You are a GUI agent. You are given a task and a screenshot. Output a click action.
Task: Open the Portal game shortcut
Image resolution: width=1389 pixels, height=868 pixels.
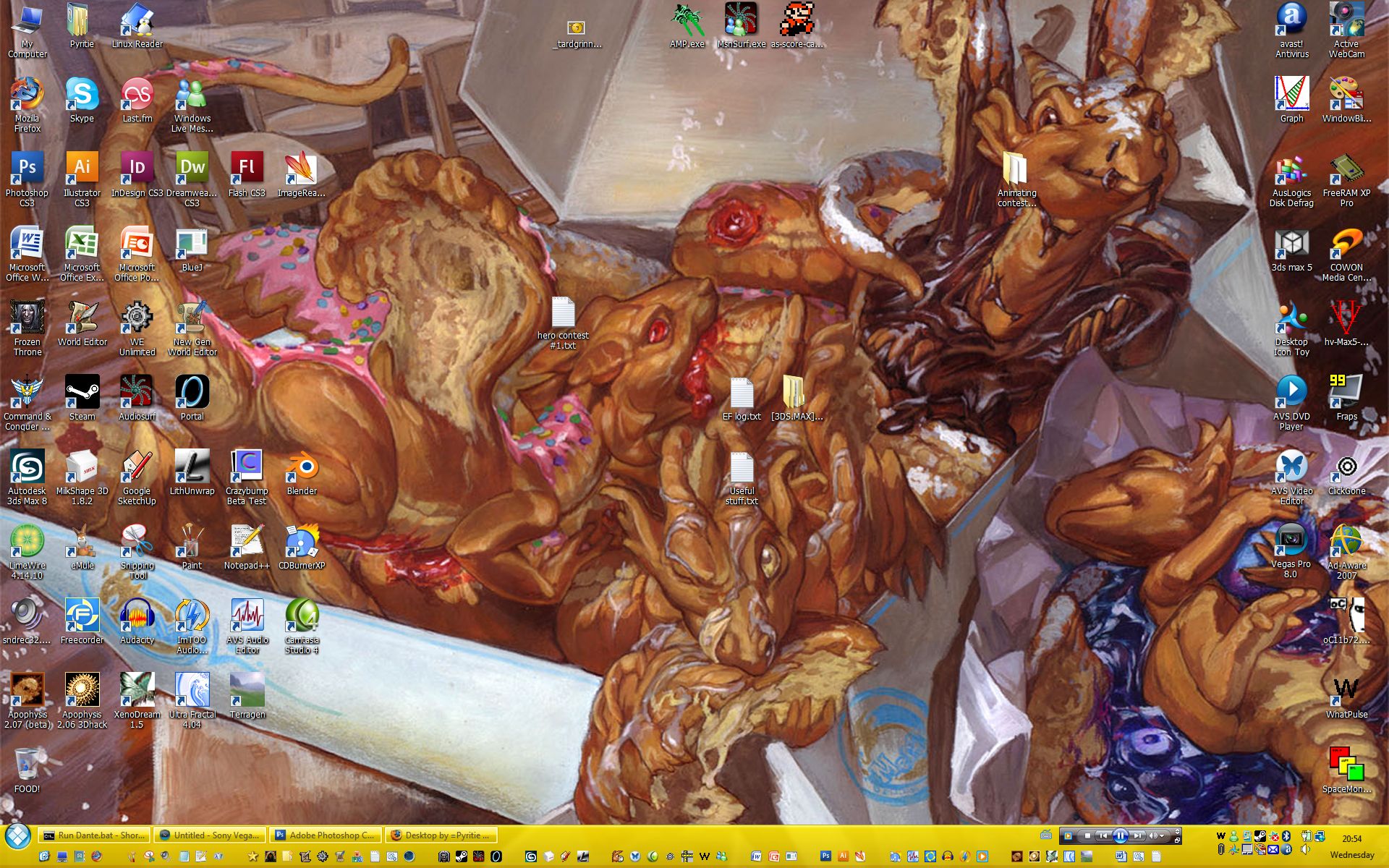coord(192,397)
